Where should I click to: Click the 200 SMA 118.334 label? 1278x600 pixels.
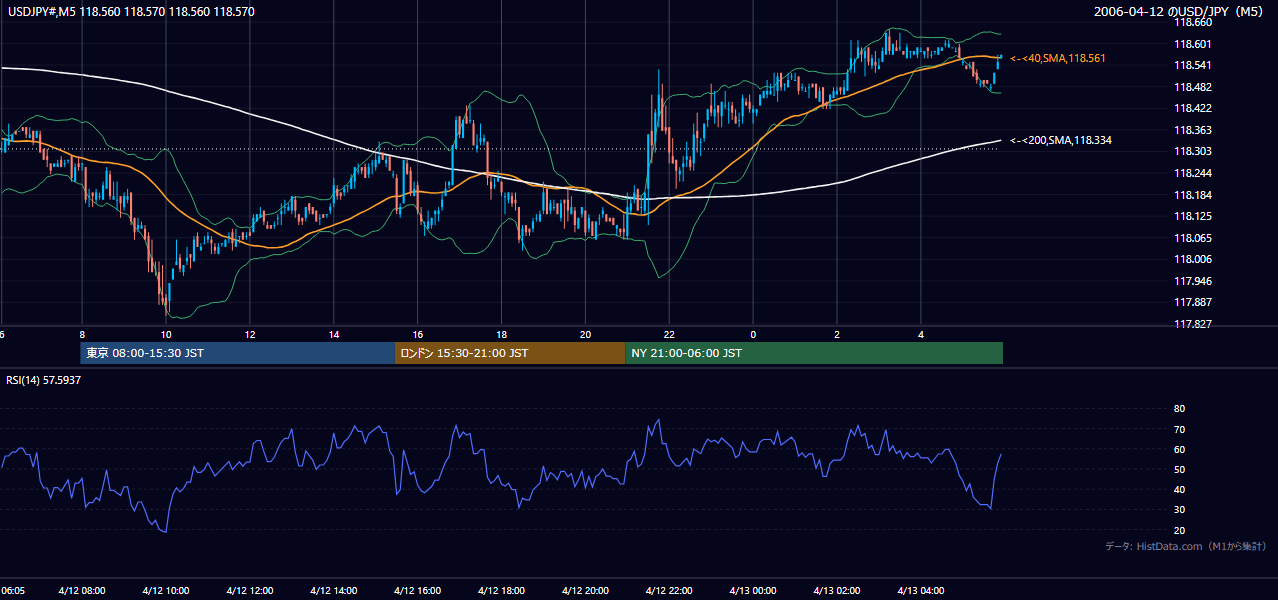(x=1061, y=140)
